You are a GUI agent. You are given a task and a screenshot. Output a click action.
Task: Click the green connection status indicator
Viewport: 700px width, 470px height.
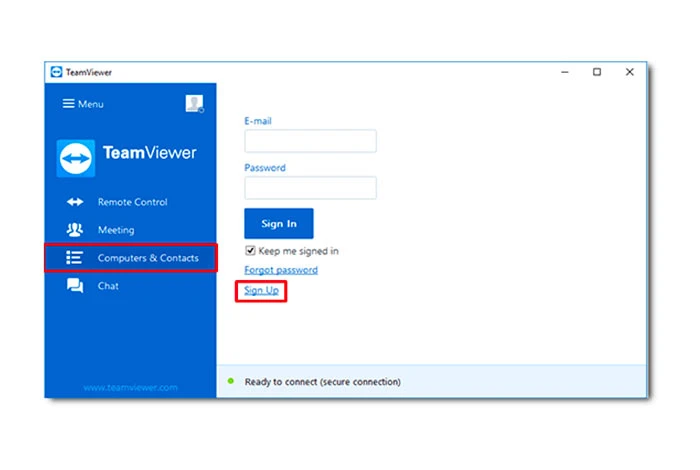(231, 381)
